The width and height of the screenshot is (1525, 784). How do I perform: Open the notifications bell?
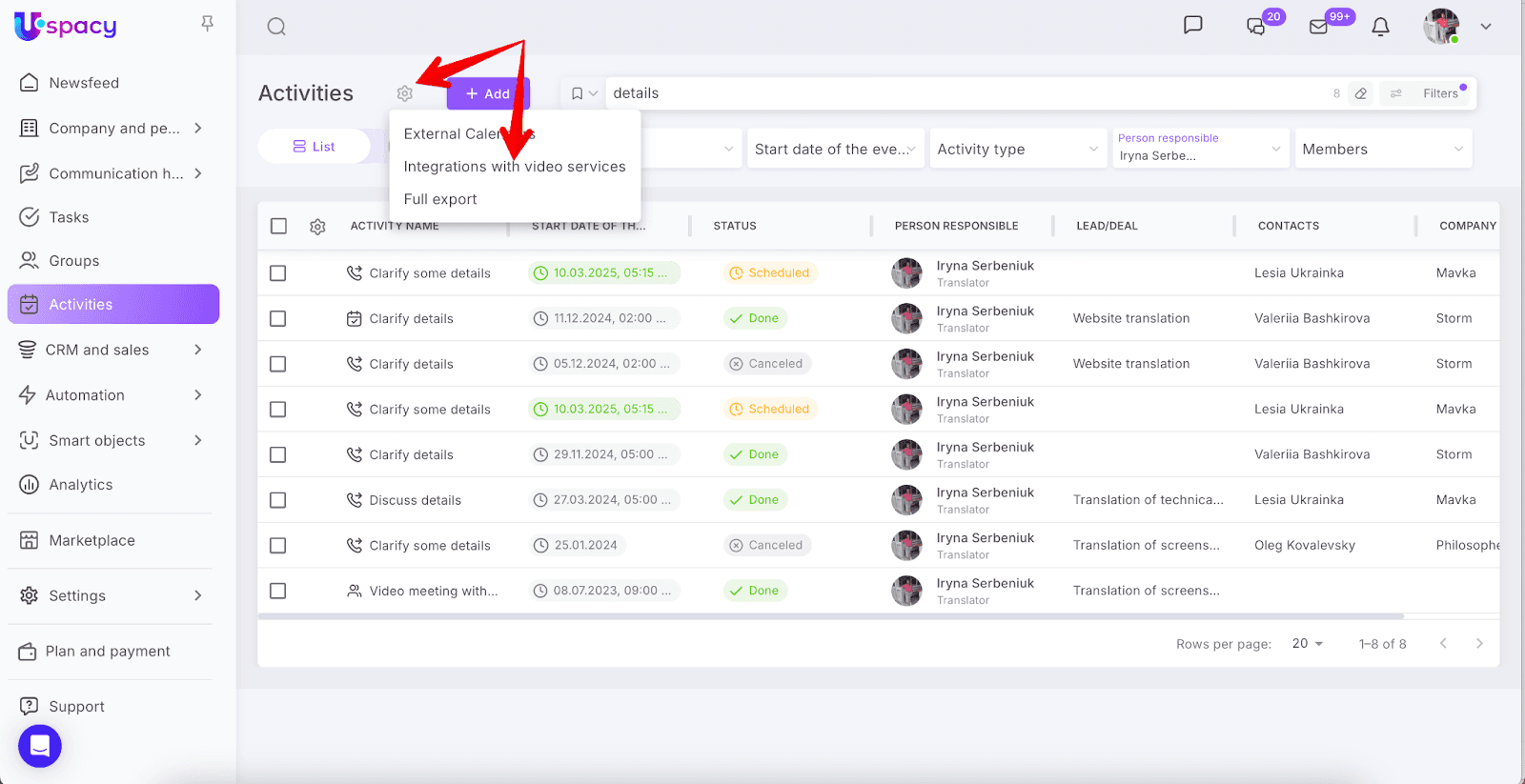click(x=1380, y=27)
